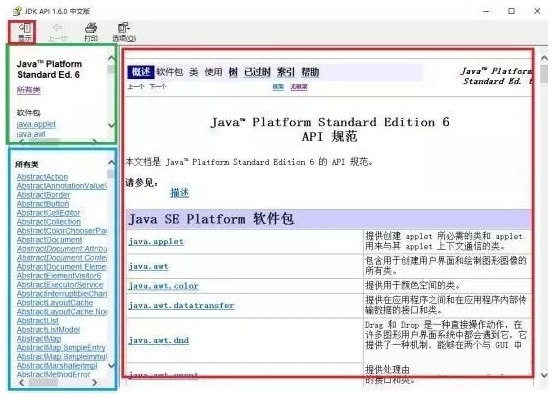The width and height of the screenshot is (558, 397).
Task: Open the AbstractColorChooserPanel class link
Action: click(x=62, y=231)
